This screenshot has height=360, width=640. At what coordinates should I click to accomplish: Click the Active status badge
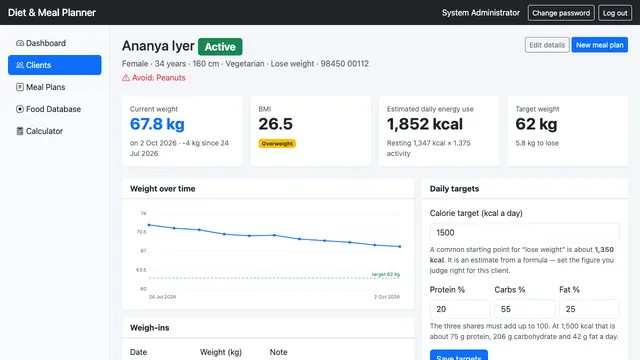pos(220,47)
